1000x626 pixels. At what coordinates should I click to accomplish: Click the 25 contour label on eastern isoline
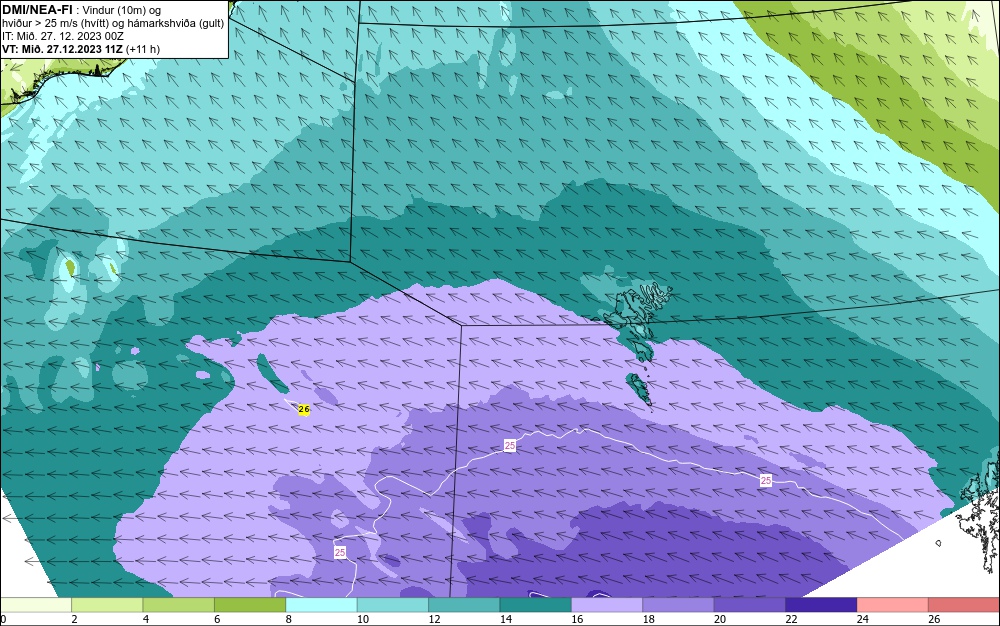click(x=766, y=480)
